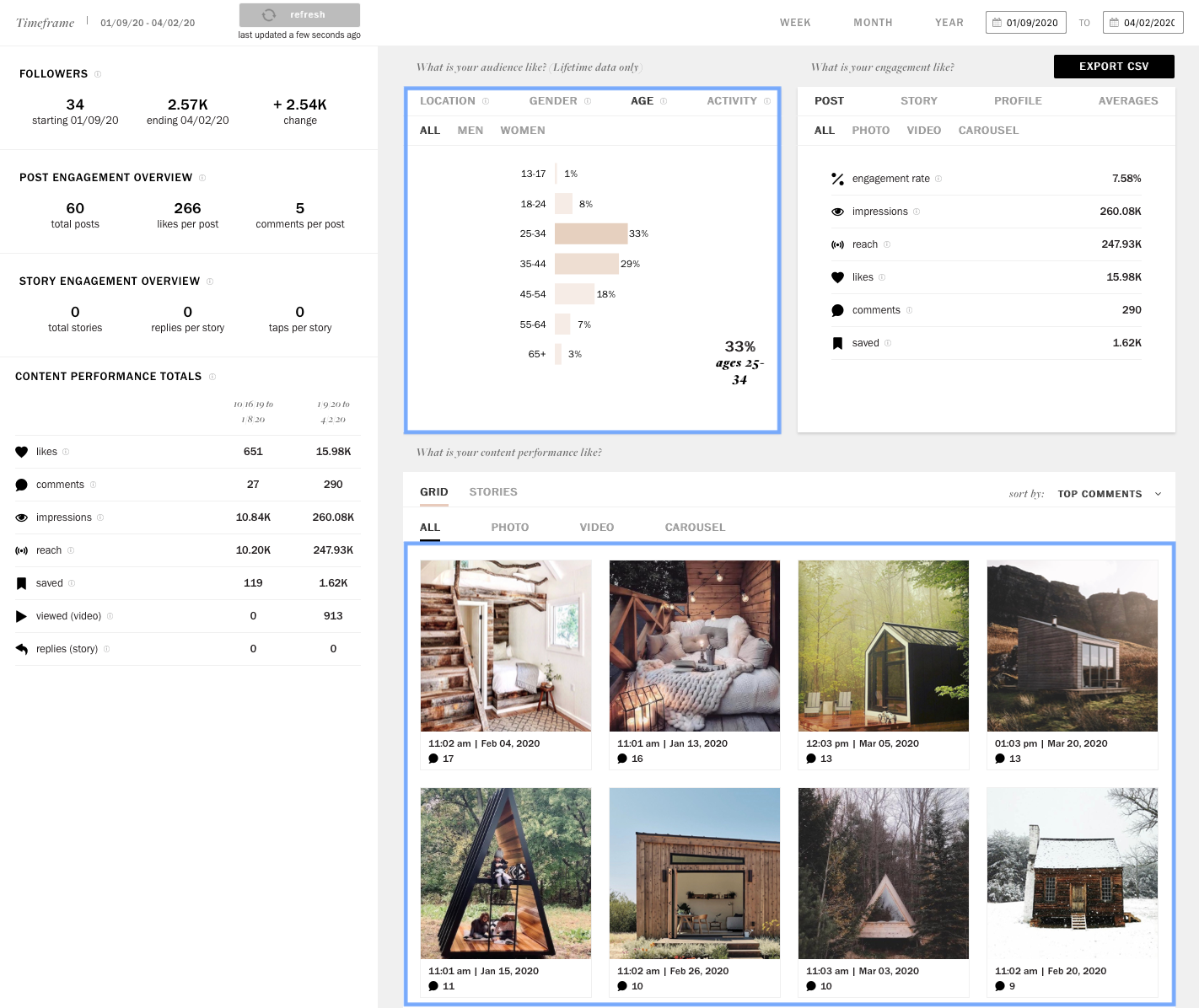Viewport: 1199px width, 1008px height.
Task: Open the Jan 13, 2020 cozy bed post thumbnail
Action: coord(695,646)
